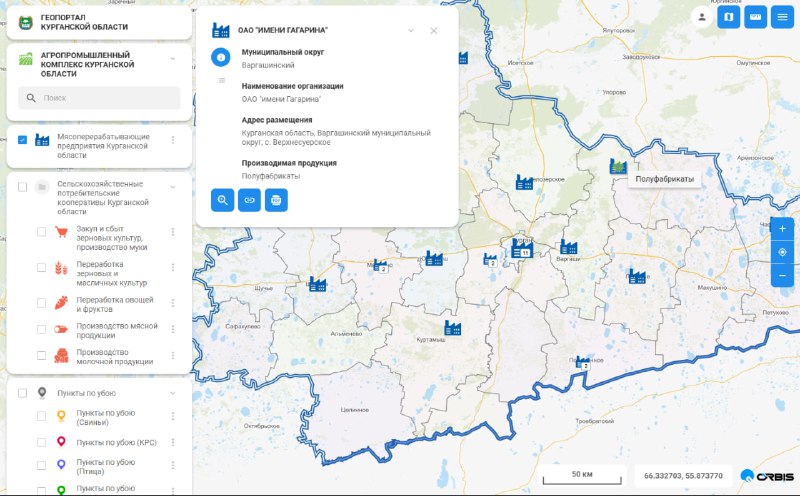The image size is (800, 496).
Task: Collapse the ОАО Имени Гагарина card chevron
Action: pos(410,30)
